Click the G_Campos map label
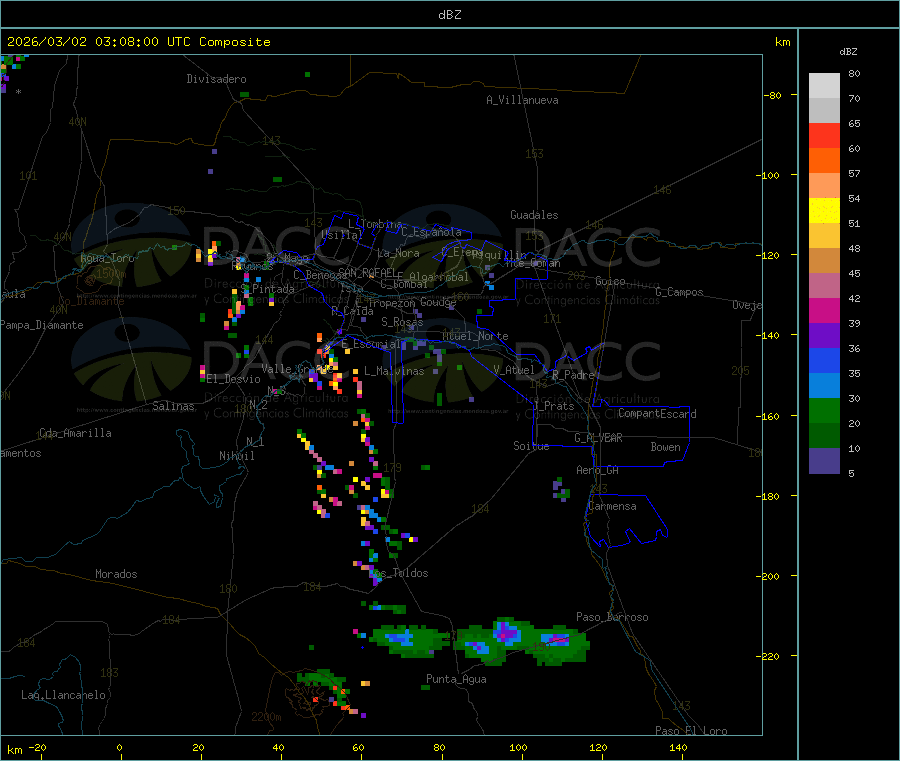 tap(680, 292)
